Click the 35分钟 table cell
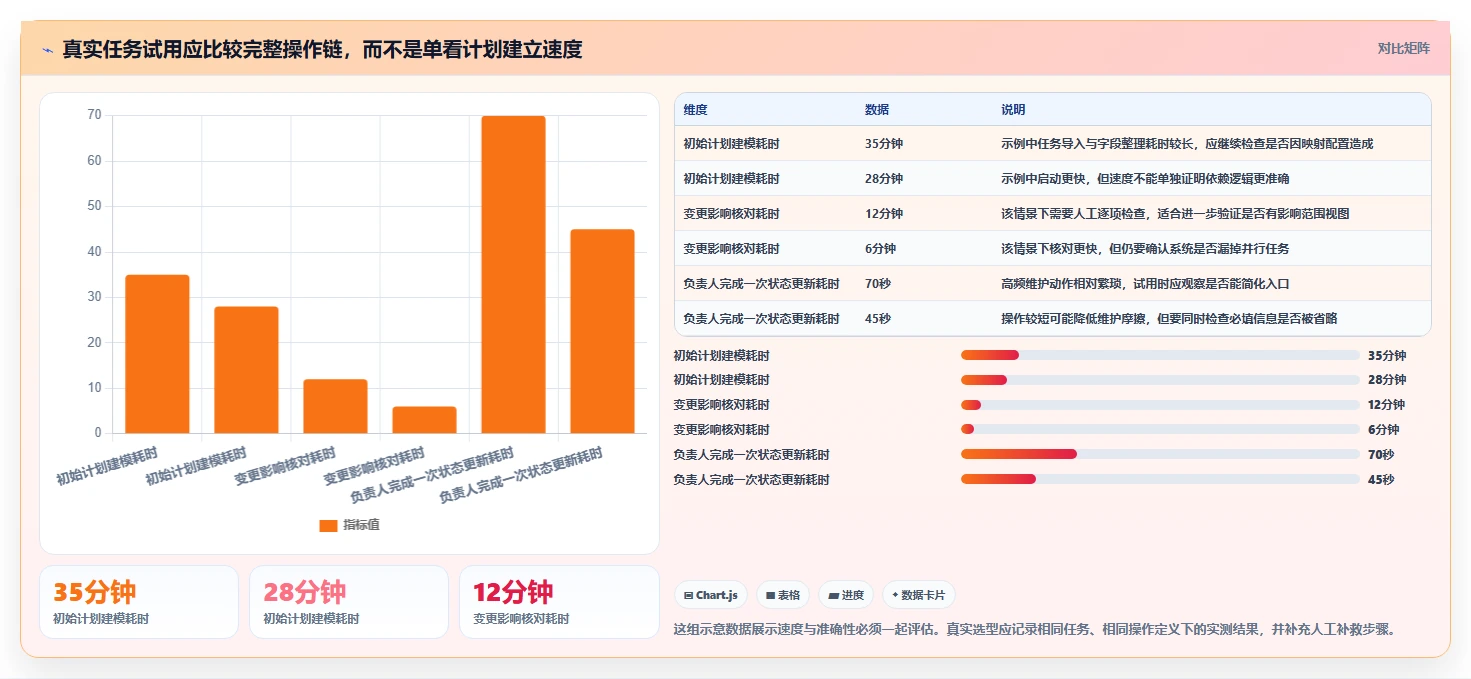 [x=884, y=144]
